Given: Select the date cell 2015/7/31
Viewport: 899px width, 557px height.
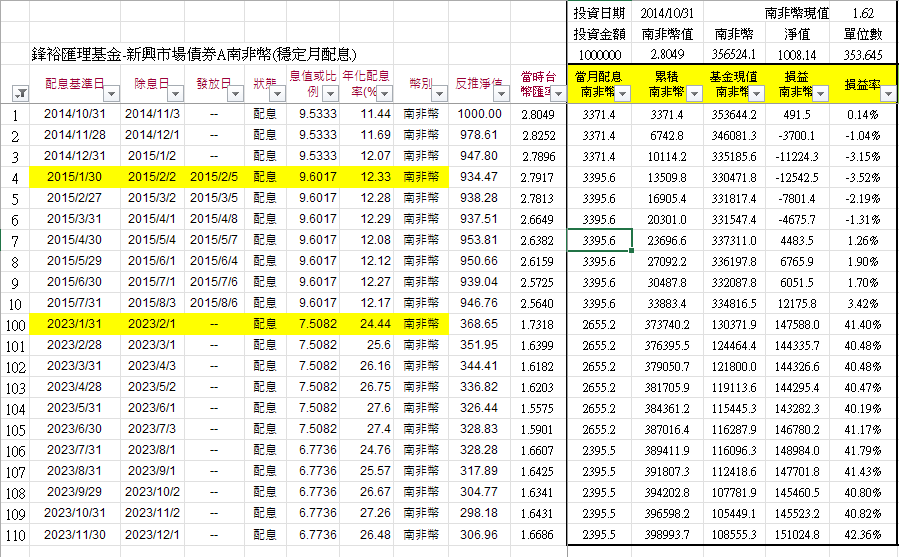Looking at the screenshot, I should tap(75, 302).
